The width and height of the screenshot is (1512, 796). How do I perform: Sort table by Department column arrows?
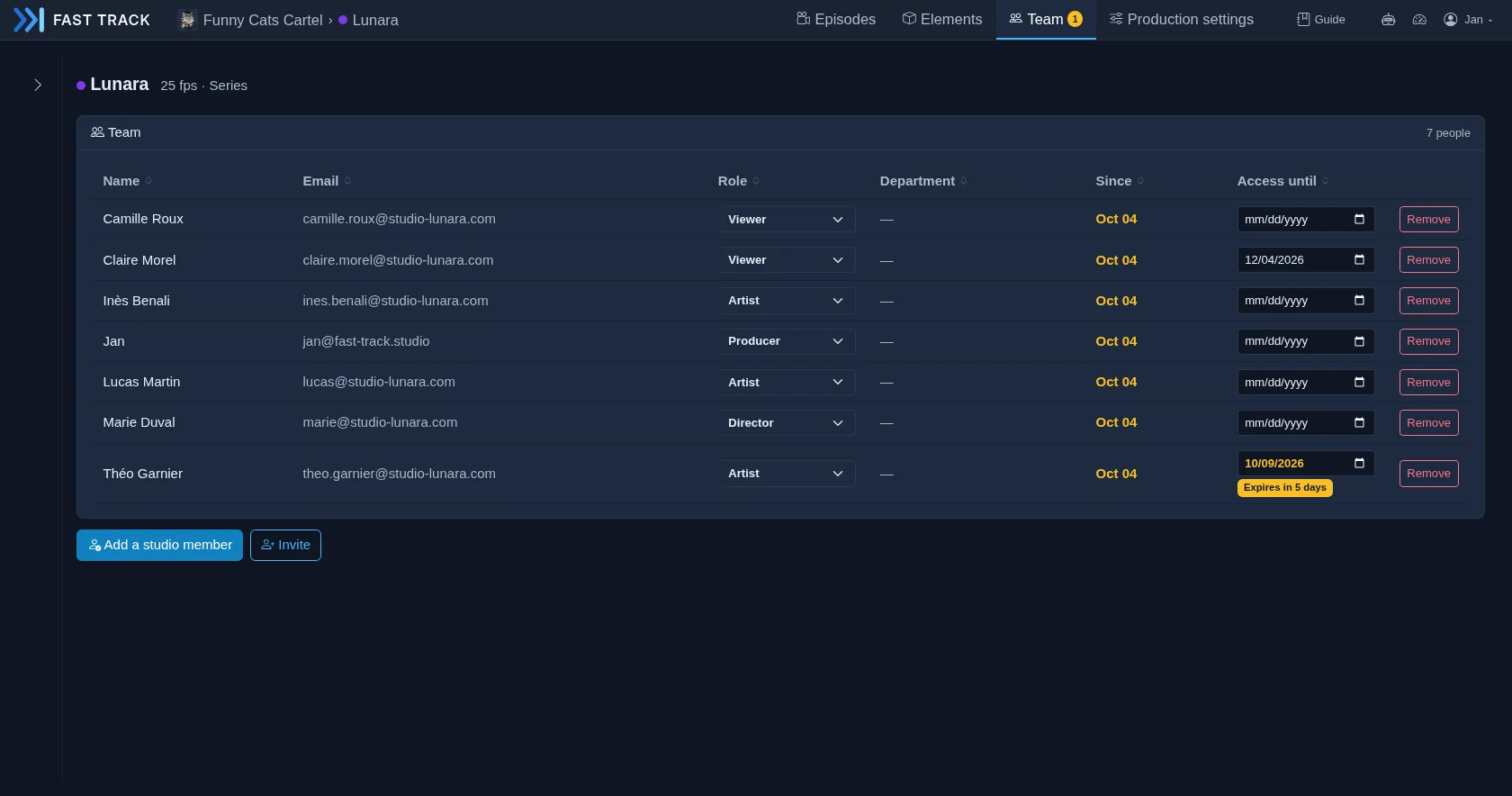pos(964,181)
